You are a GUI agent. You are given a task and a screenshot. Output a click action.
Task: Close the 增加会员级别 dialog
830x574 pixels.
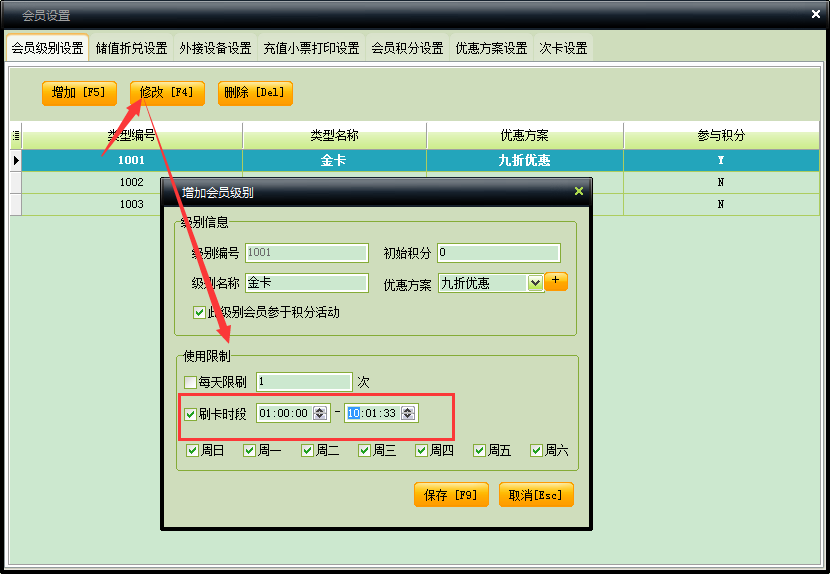[579, 191]
